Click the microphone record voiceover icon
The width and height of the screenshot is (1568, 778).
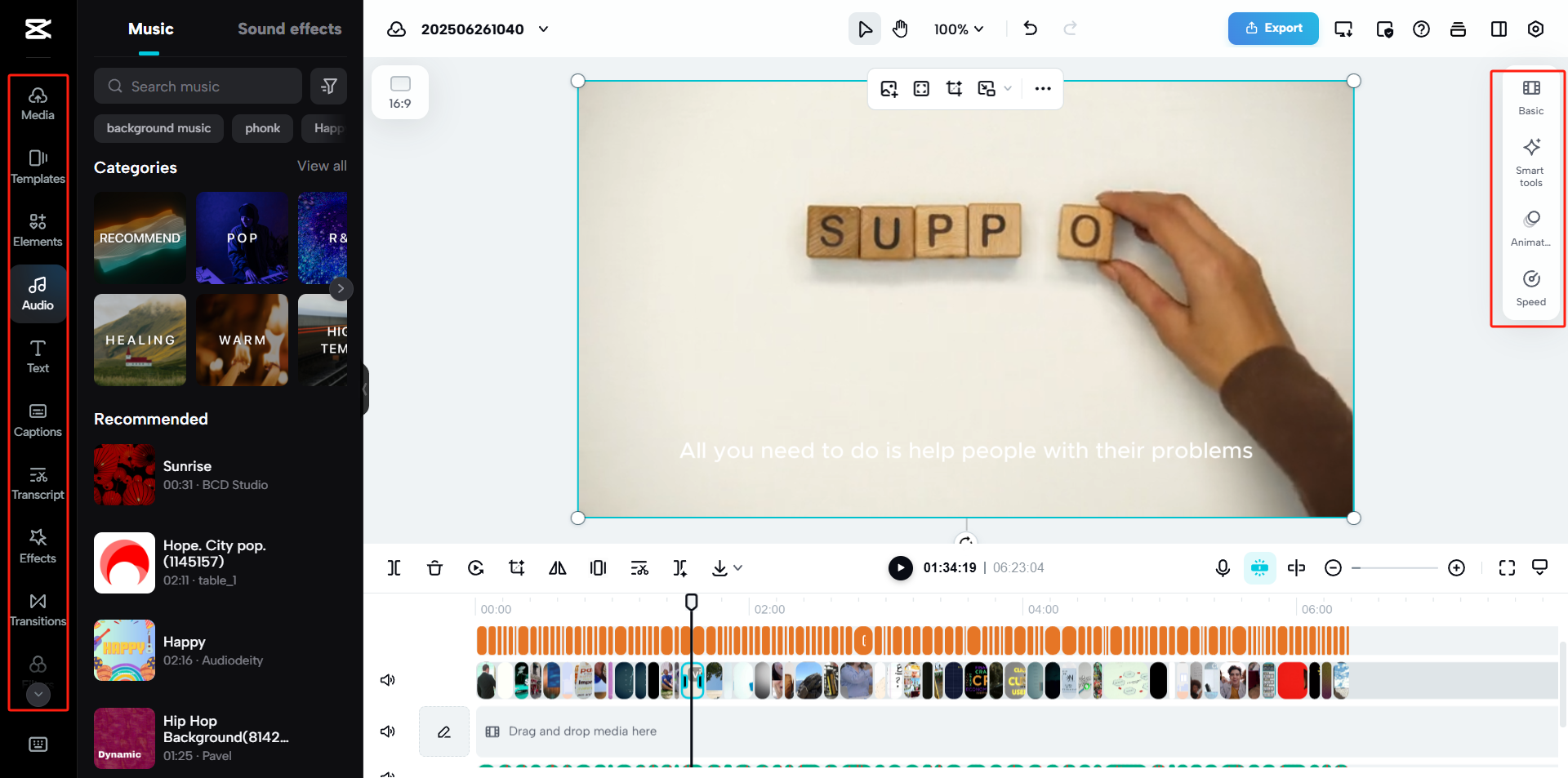[1223, 568]
